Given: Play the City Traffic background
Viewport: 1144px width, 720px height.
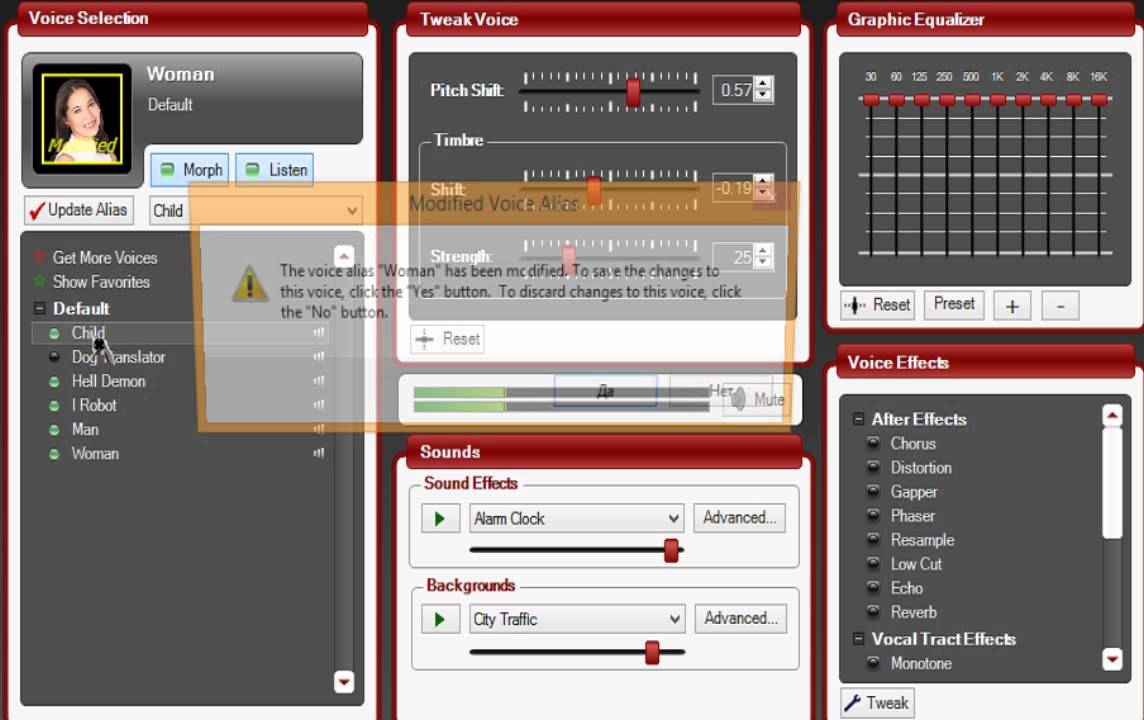Looking at the screenshot, I should point(439,619).
